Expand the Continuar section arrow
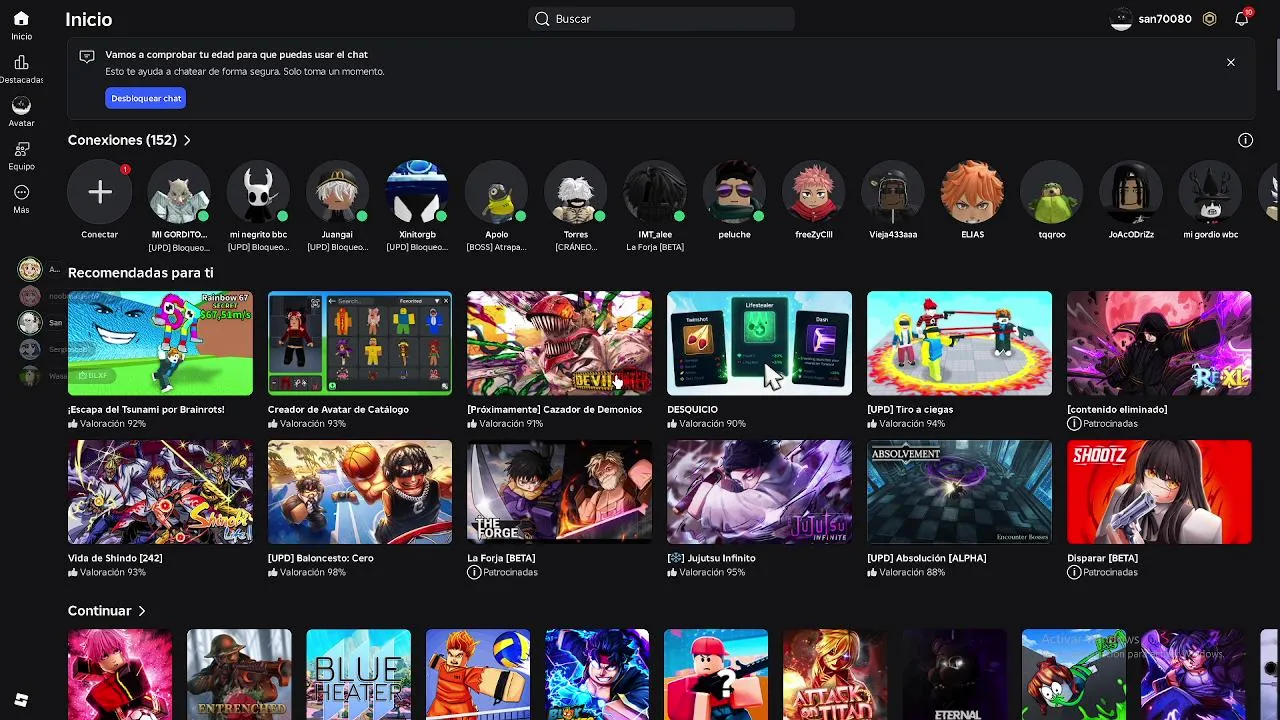The height and width of the screenshot is (720, 1280). click(x=142, y=611)
